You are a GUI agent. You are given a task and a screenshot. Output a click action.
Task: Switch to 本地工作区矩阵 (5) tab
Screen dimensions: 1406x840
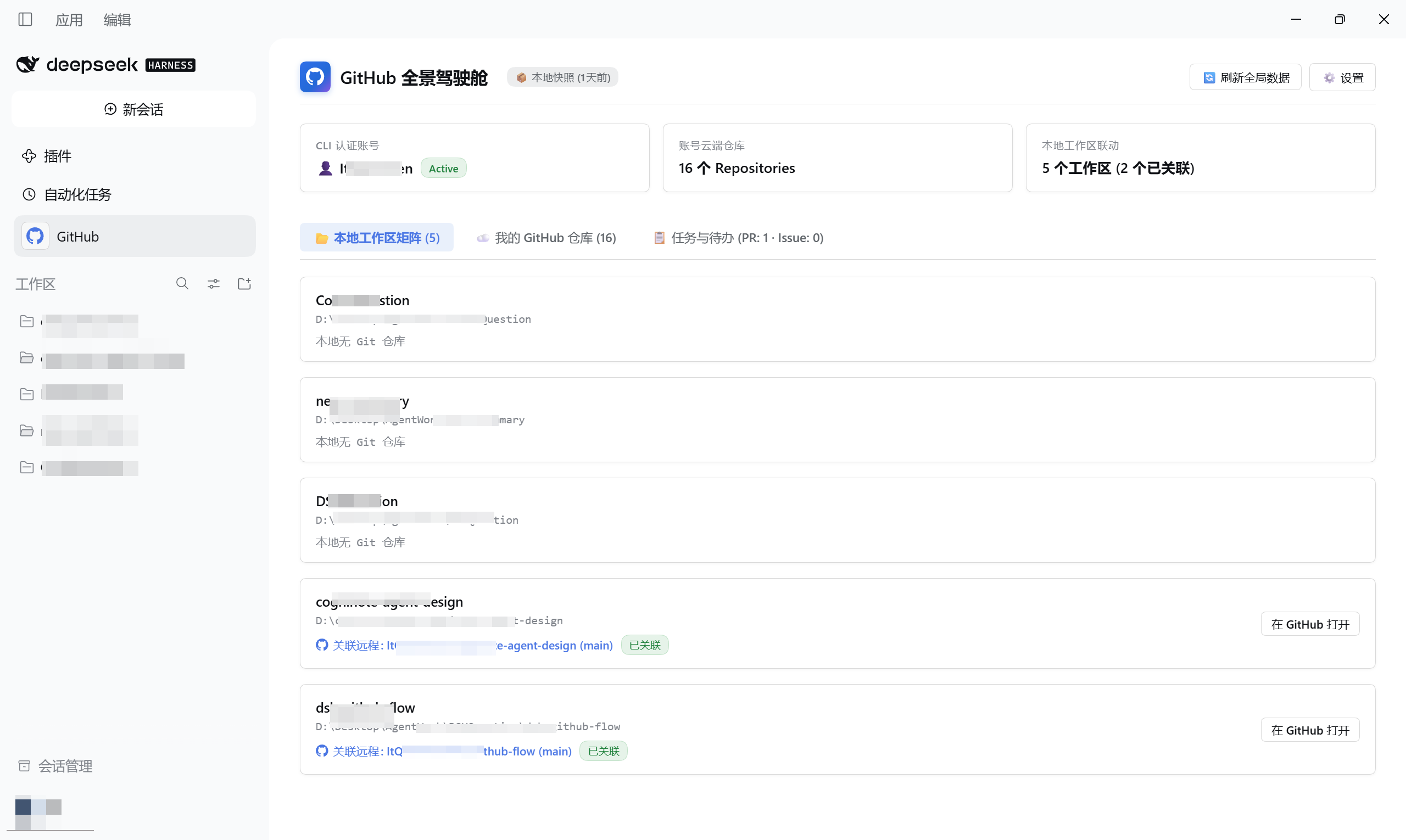coord(377,238)
